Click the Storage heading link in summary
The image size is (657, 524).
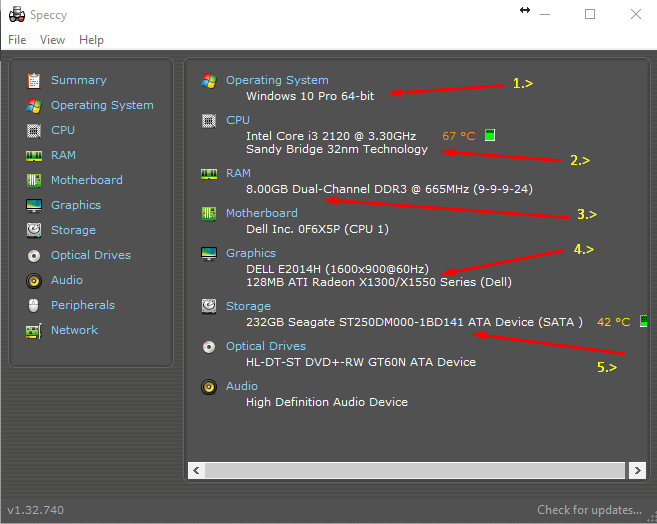click(248, 306)
